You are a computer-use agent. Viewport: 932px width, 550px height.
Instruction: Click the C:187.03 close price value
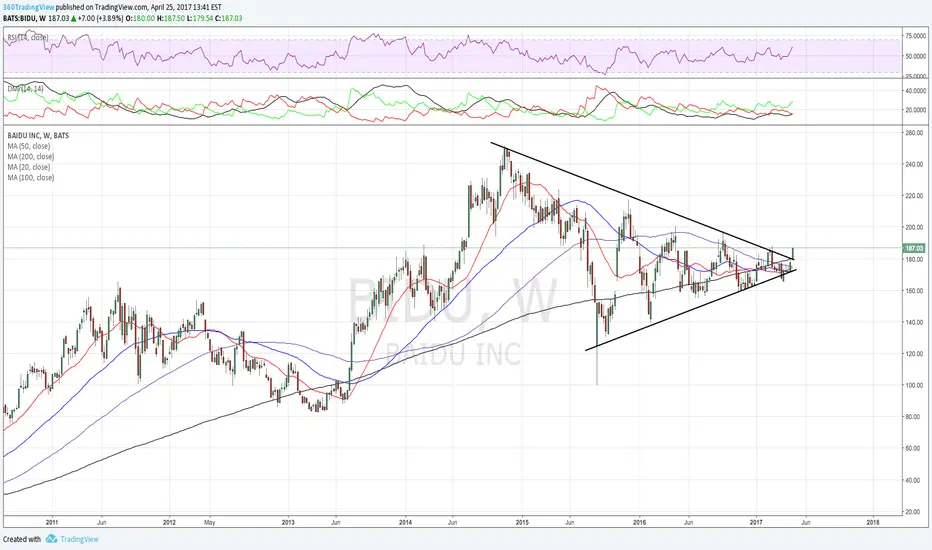pos(228,18)
